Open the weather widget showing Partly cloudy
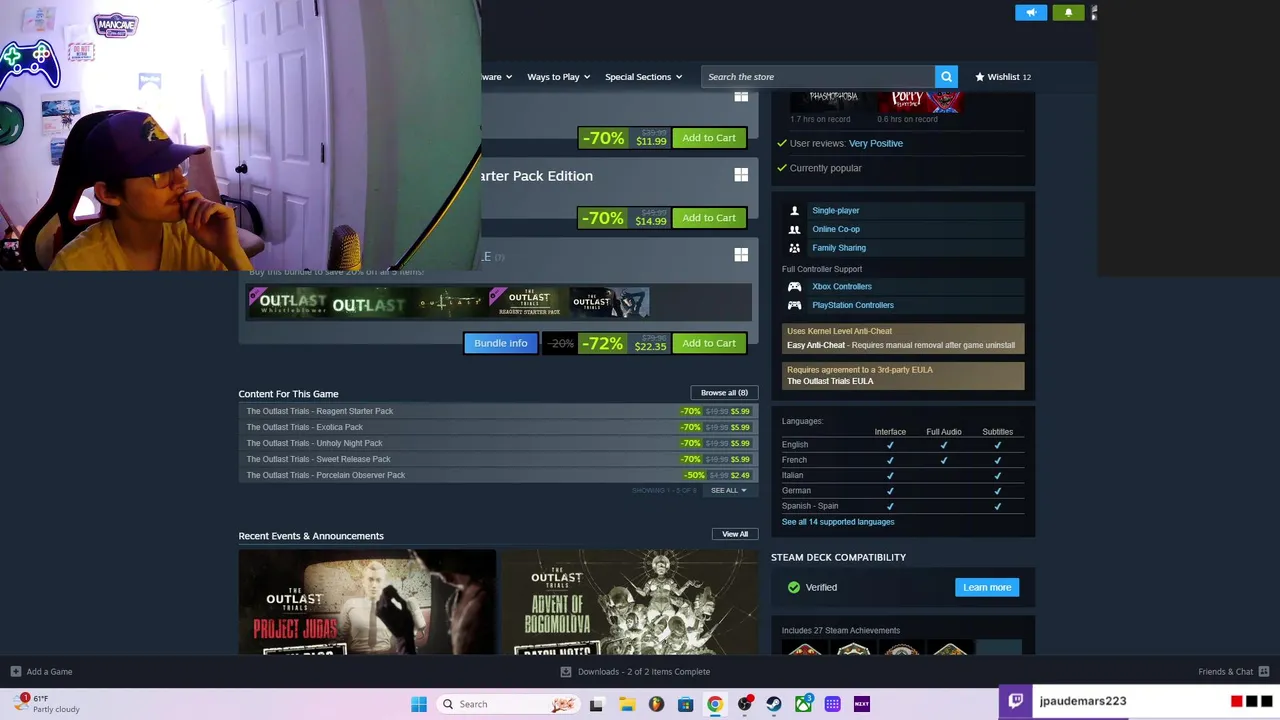Viewport: 1280px width, 720px height. [x=47, y=703]
